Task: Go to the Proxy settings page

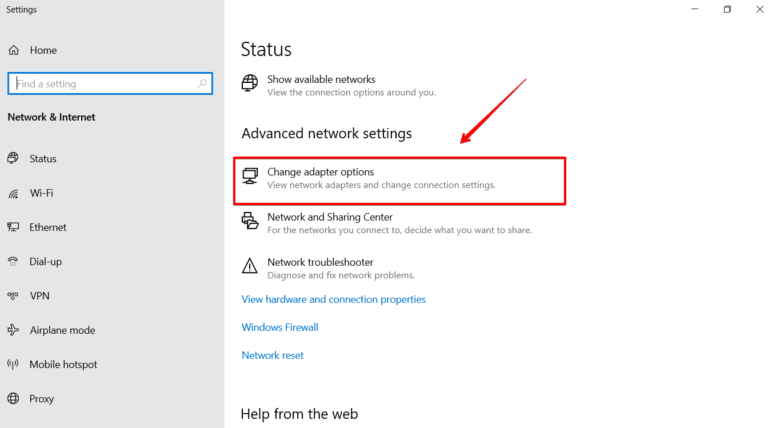Action: pos(42,398)
